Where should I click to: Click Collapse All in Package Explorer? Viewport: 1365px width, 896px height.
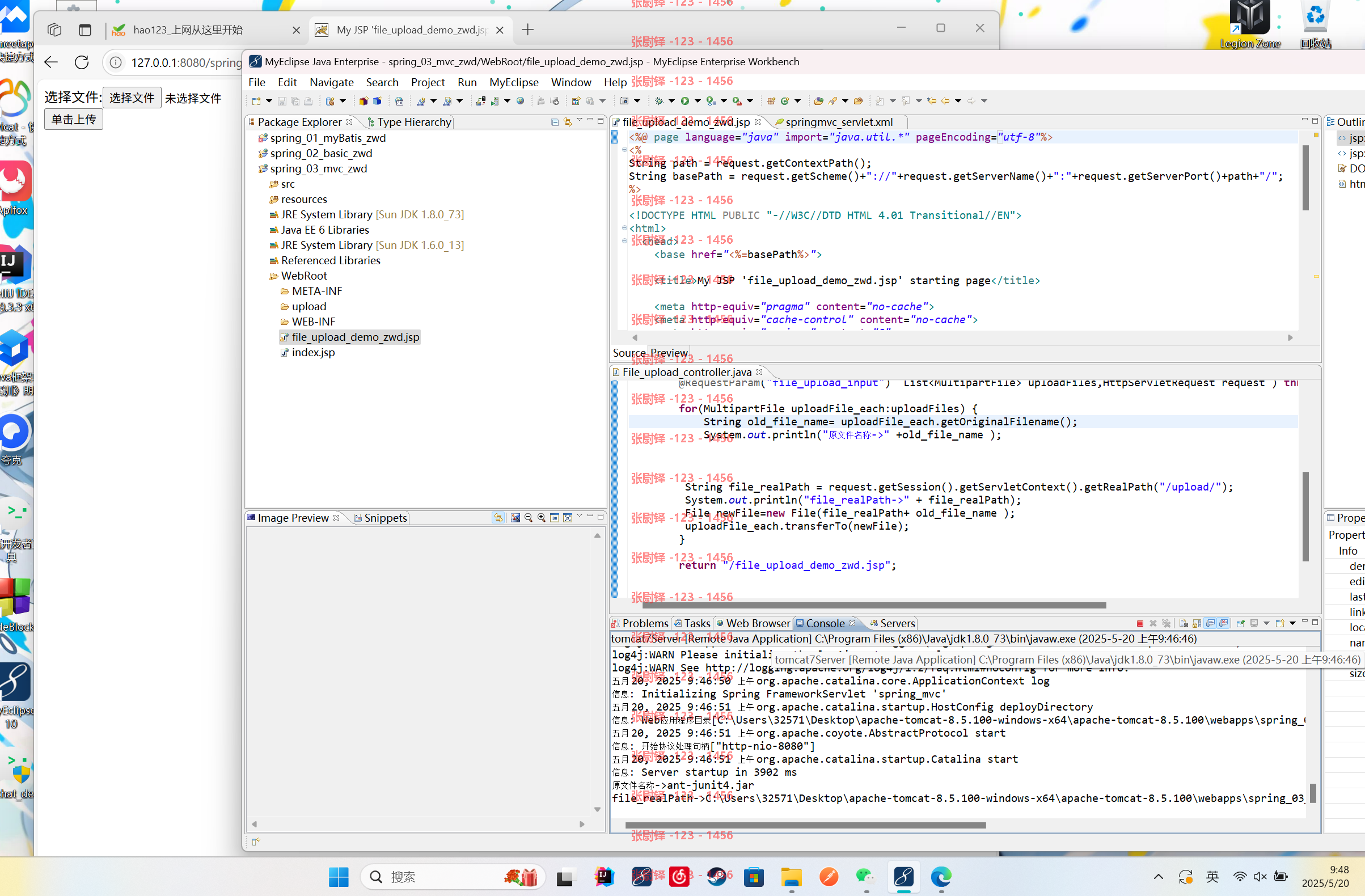[555, 121]
